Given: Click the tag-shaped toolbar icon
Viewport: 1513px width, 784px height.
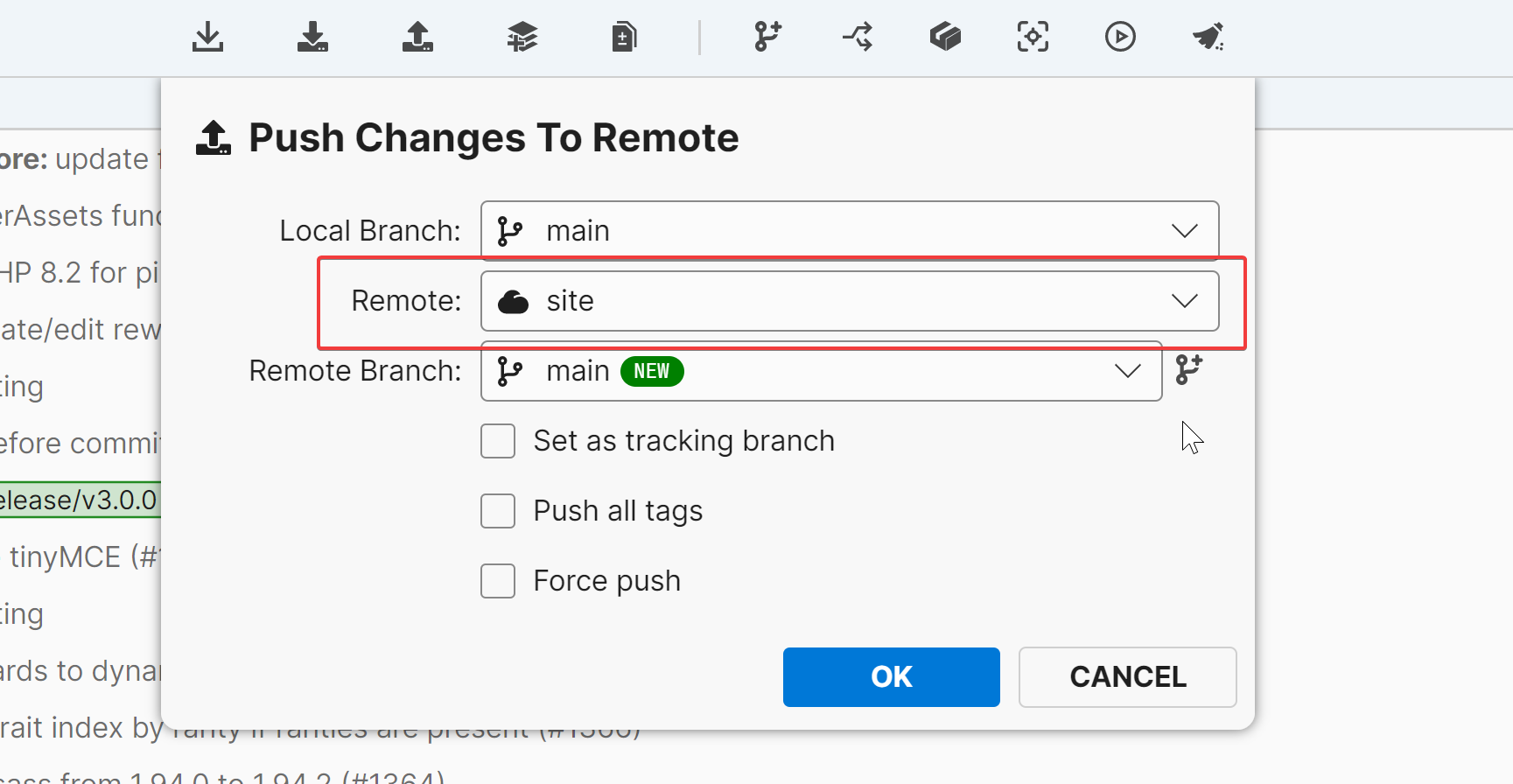Looking at the screenshot, I should pos(945,37).
